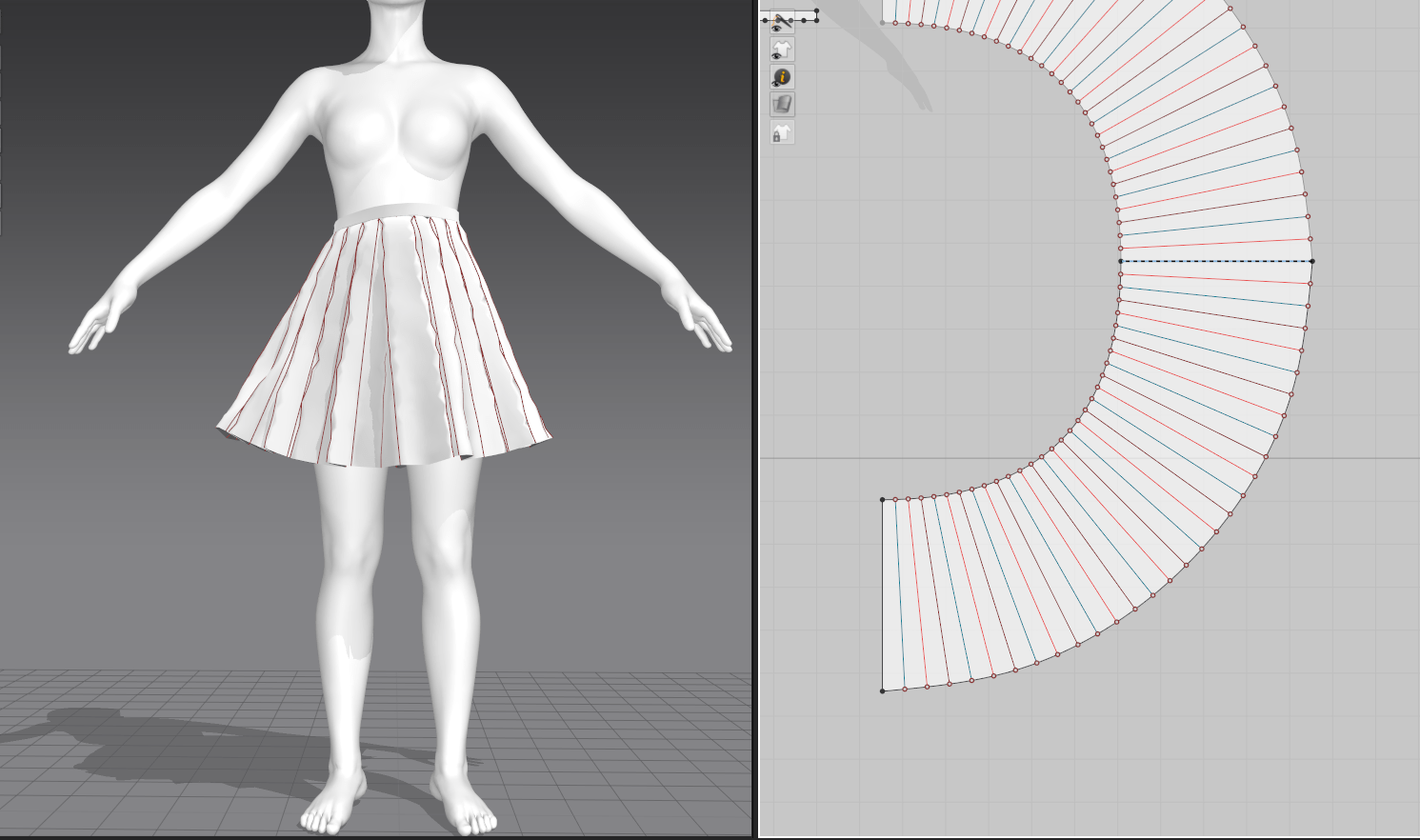Click right endpoint of the dashed line

(1312, 261)
